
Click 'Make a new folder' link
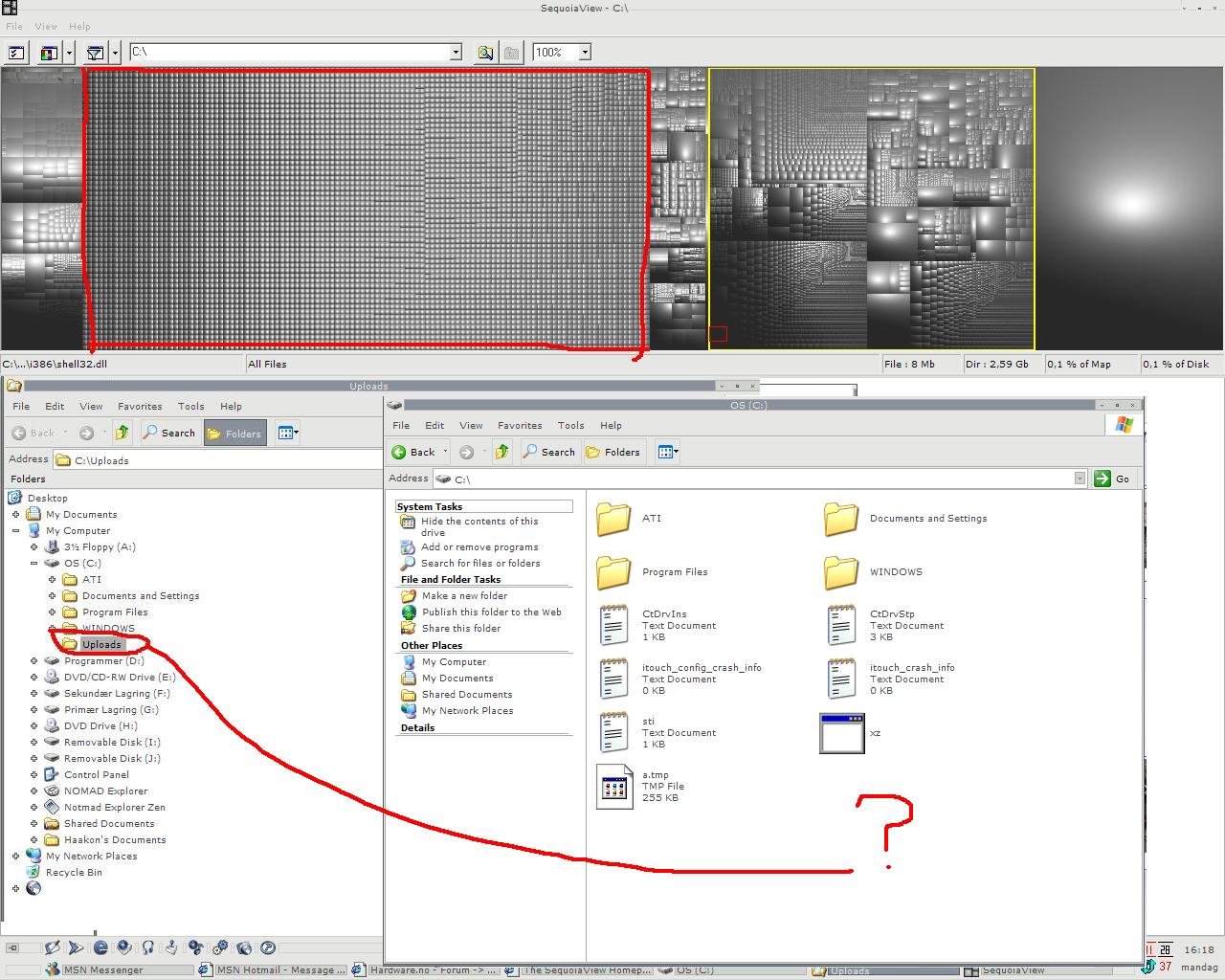click(x=464, y=595)
